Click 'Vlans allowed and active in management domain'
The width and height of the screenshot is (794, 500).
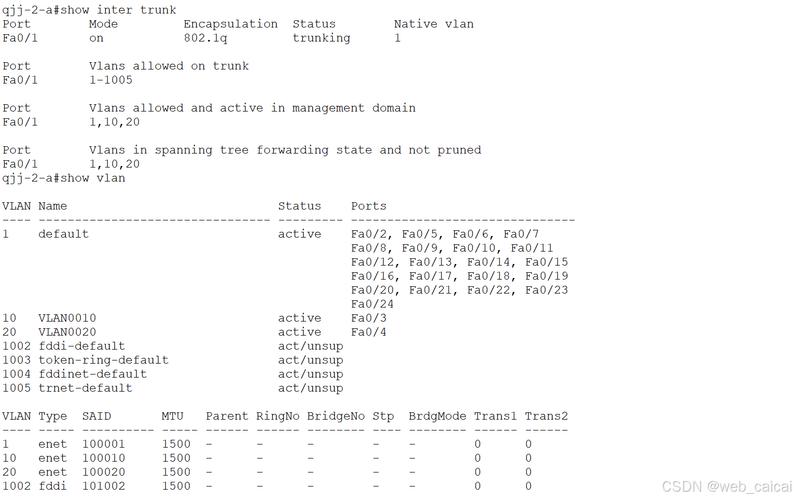point(252,108)
